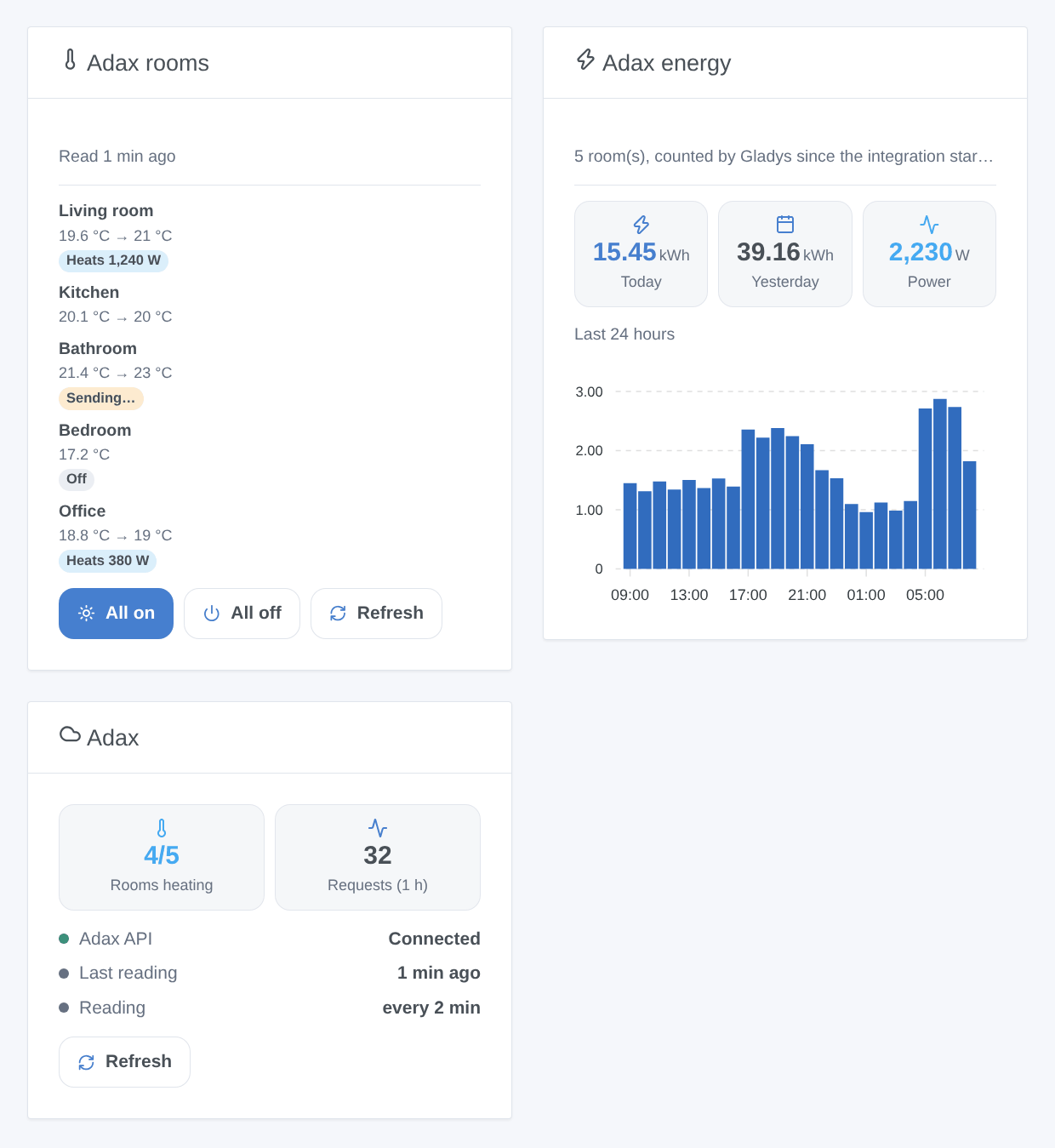Click the green Adax API status dot
This screenshot has width=1055, height=1148.
[x=64, y=939]
